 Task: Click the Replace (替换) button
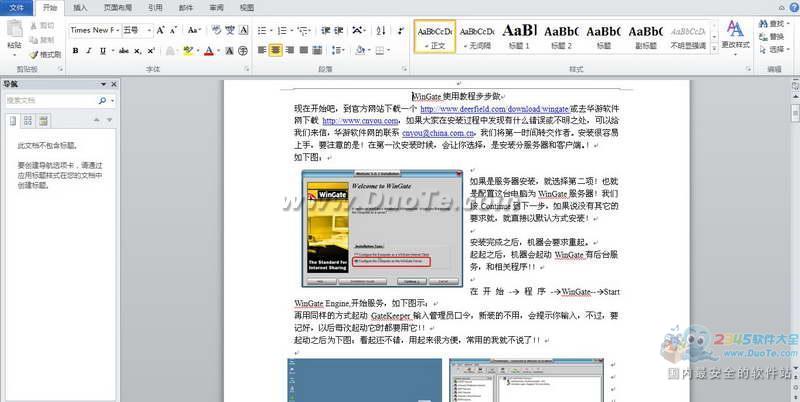(x=771, y=37)
